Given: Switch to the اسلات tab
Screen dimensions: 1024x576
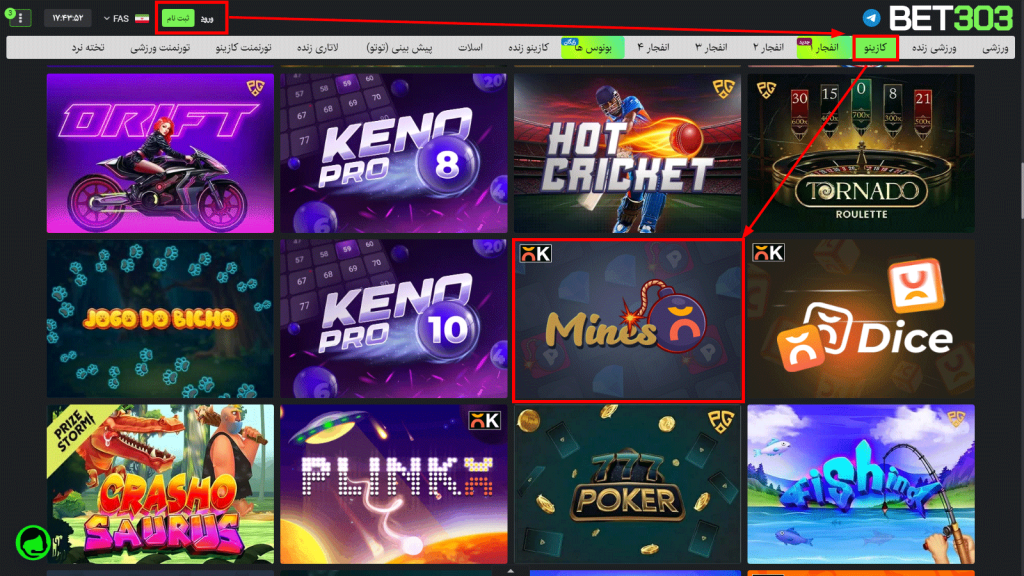Looking at the screenshot, I should pyautogui.click(x=471, y=48).
